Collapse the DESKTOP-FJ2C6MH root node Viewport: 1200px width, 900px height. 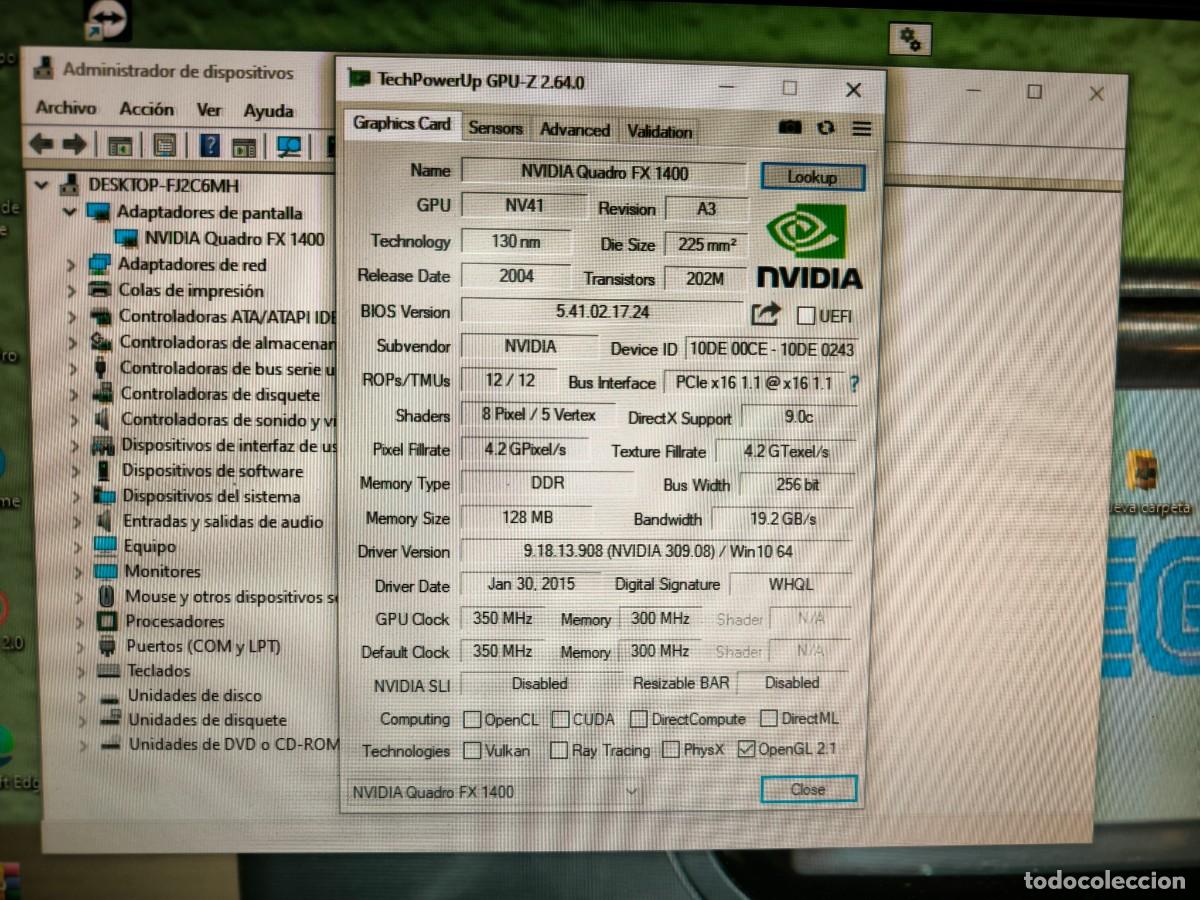[x=42, y=185]
